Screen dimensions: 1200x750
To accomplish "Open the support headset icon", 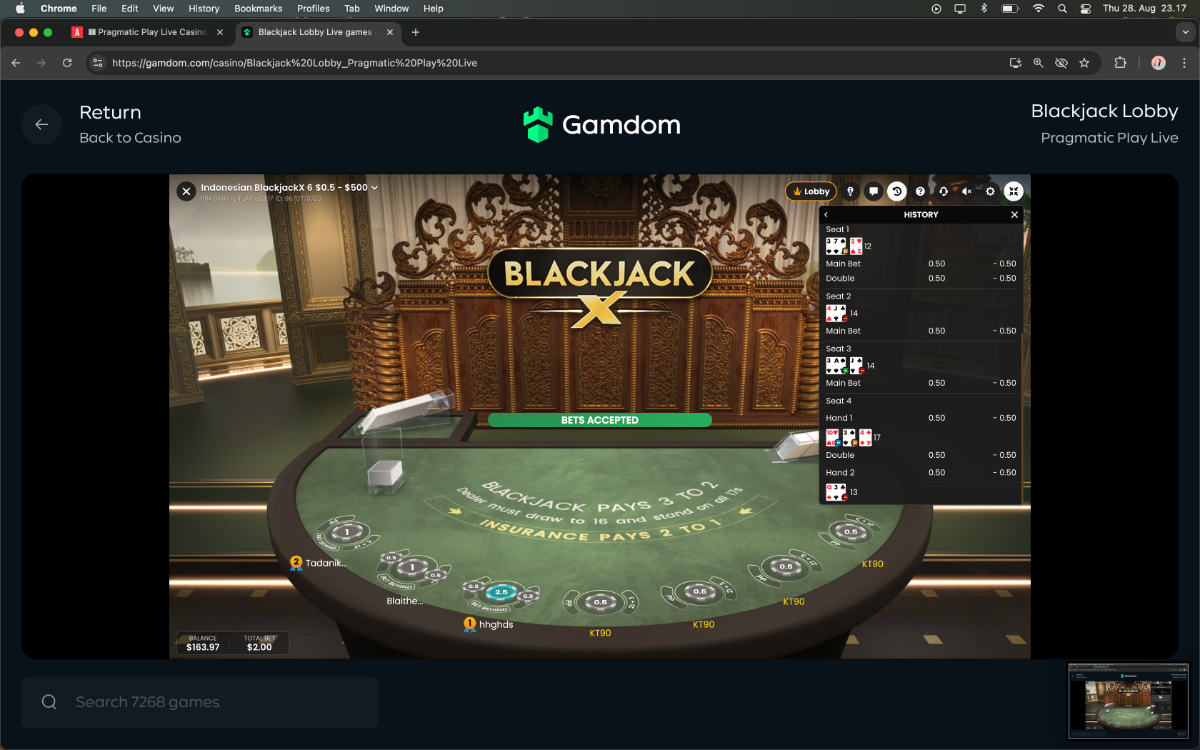I will point(943,191).
